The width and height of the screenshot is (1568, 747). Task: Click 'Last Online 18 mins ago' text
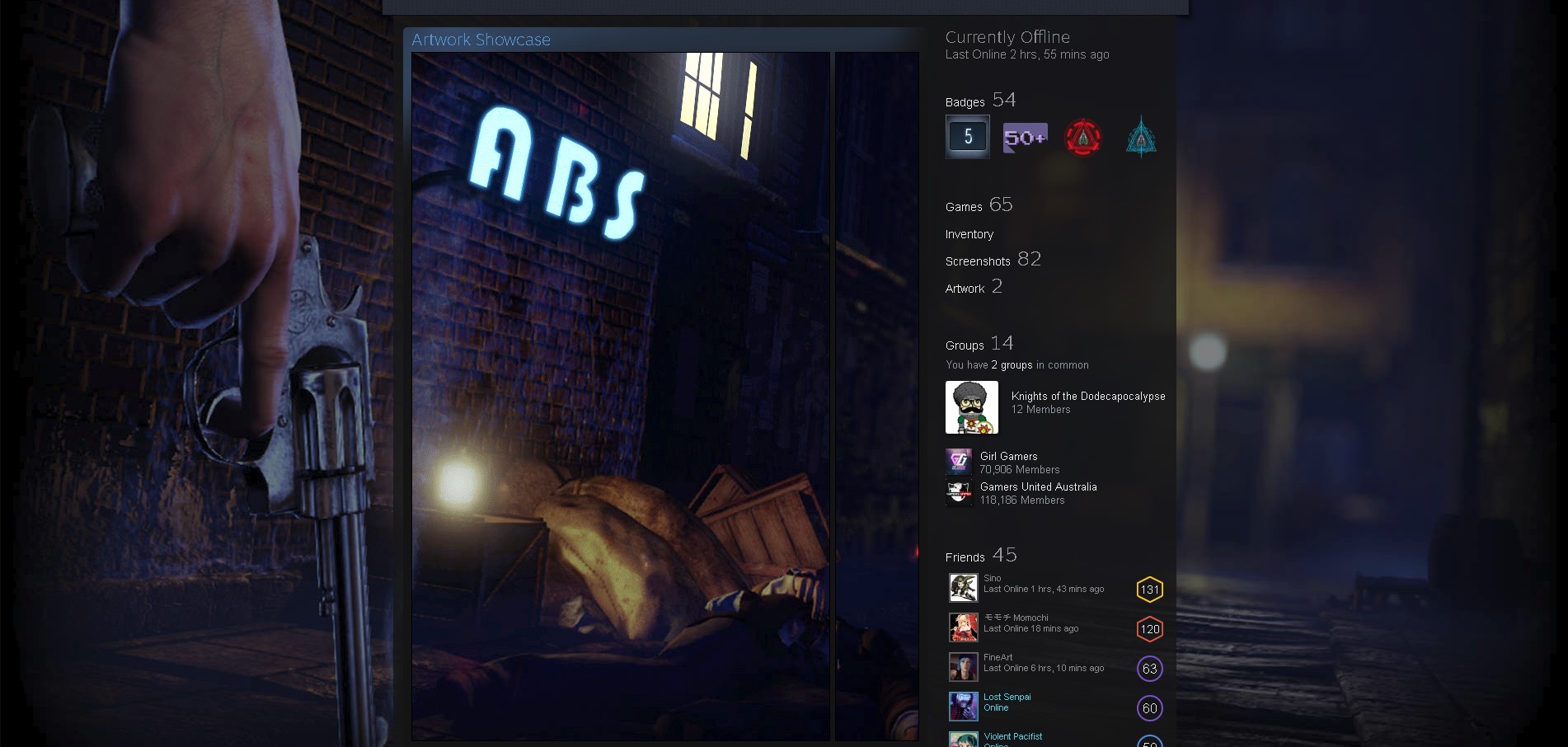pos(1031,629)
